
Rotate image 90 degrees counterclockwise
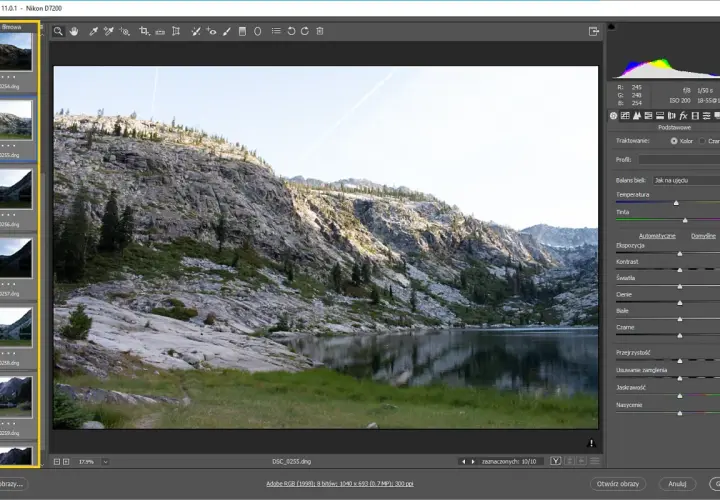291,31
